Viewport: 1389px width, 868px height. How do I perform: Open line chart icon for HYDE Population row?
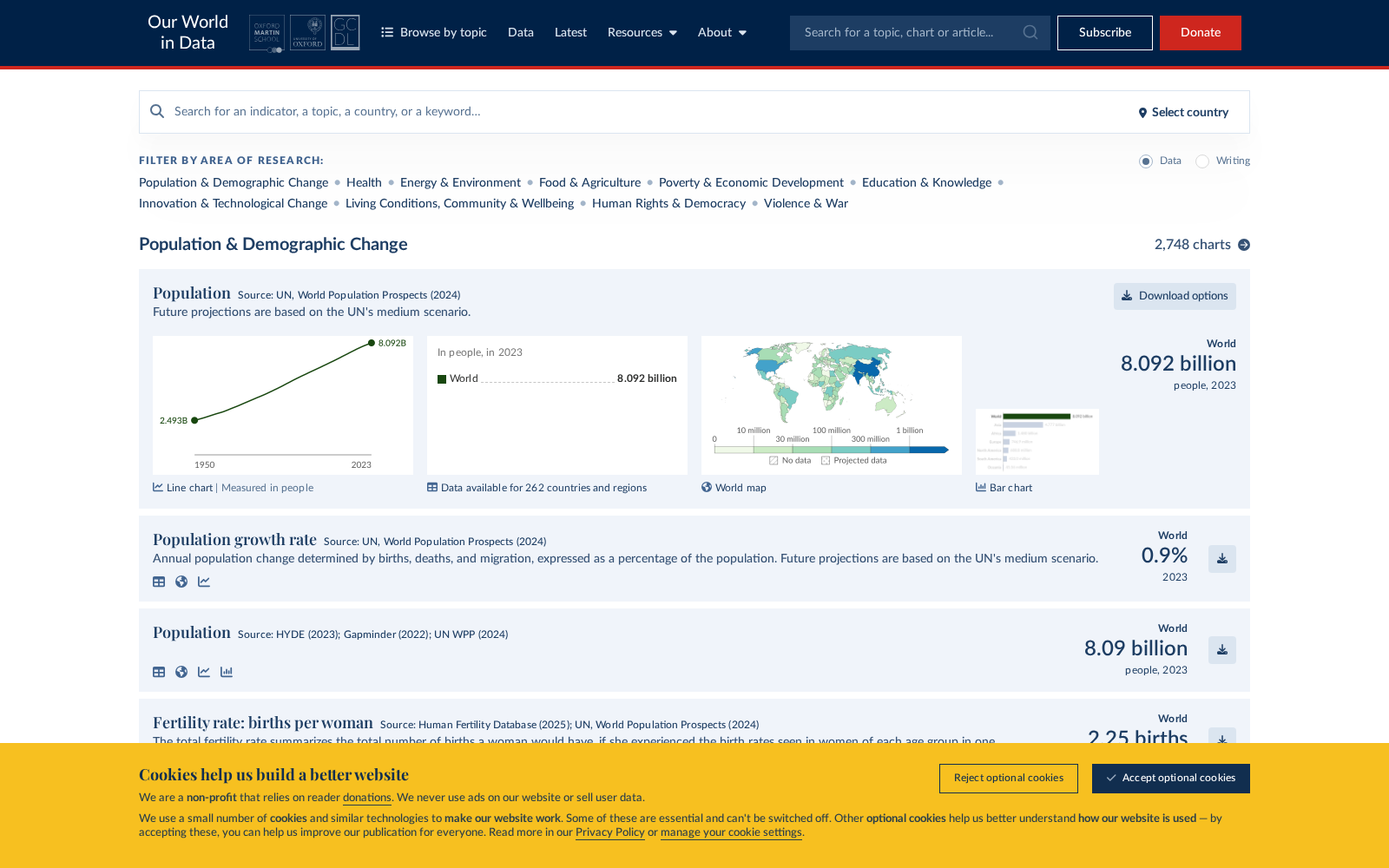tap(204, 672)
